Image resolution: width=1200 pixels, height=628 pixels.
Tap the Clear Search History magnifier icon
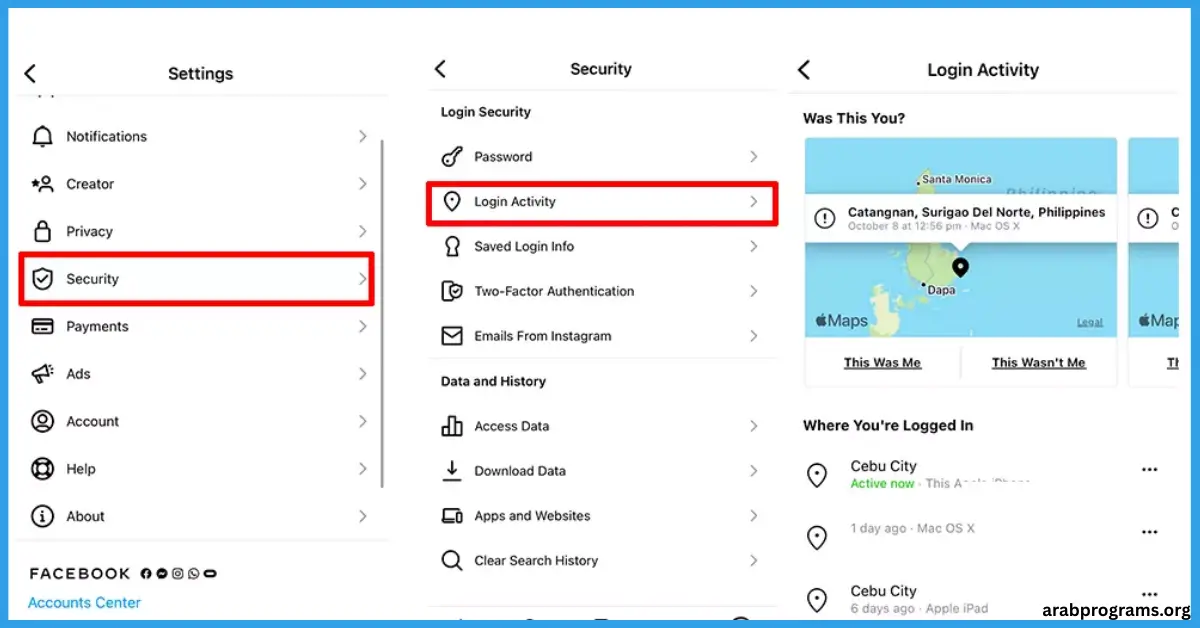pyautogui.click(x=452, y=560)
